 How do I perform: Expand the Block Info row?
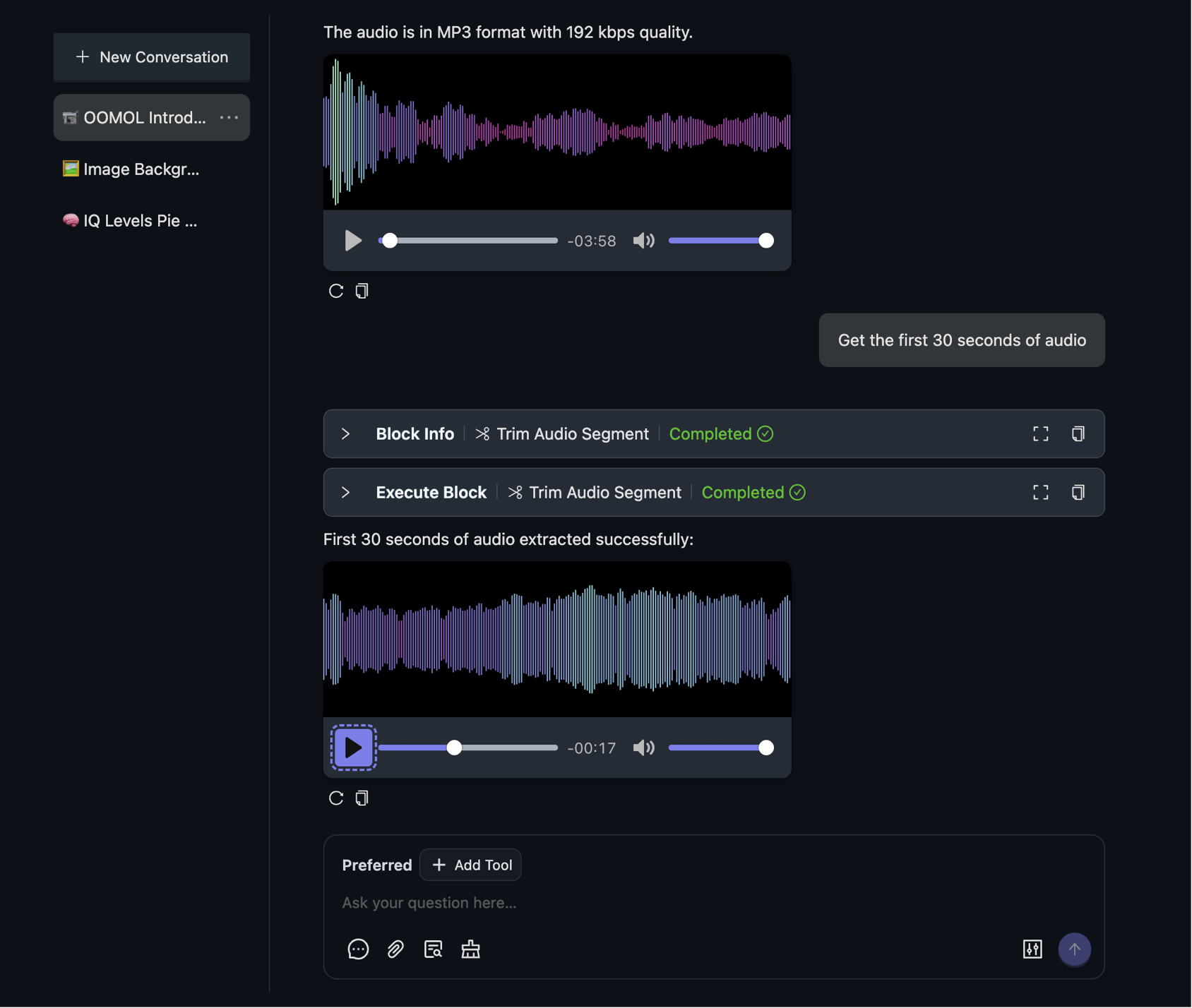click(346, 434)
